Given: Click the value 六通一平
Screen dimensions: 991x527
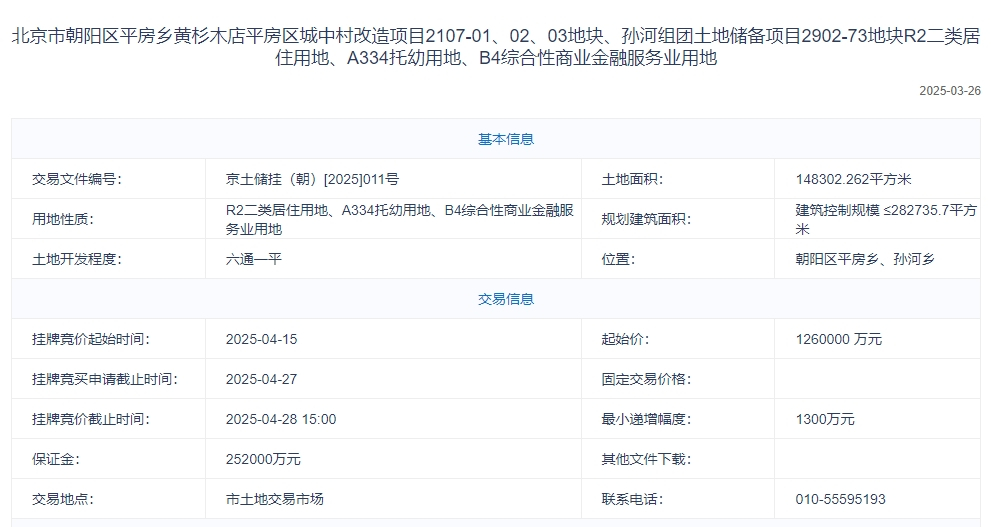Looking at the screenshot, I should (253, 259).
